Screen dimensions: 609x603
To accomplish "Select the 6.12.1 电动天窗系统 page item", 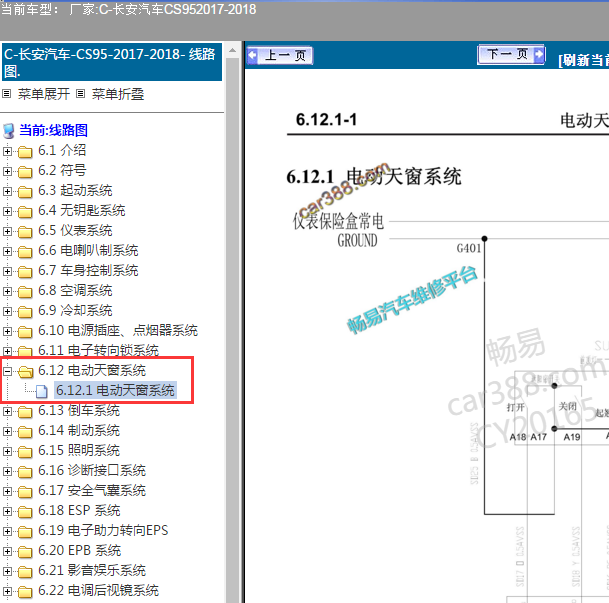I will coord(115,390).
